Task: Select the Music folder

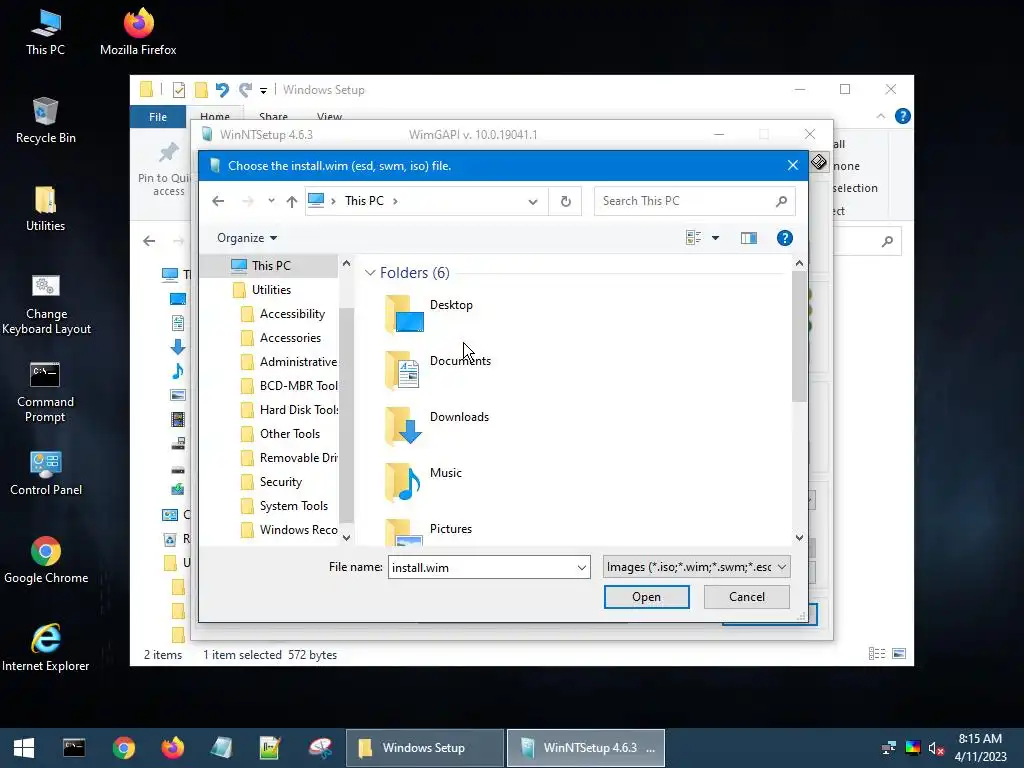Action: (423, 482)
